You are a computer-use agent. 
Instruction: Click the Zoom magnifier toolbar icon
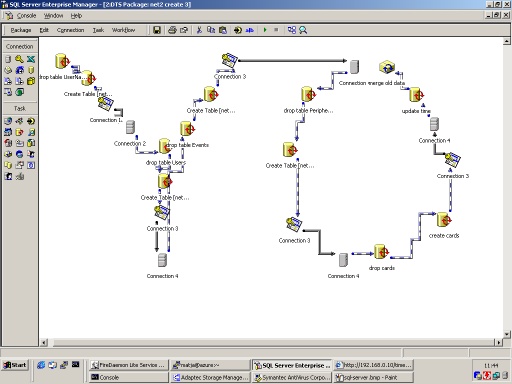tap(303, 30)
